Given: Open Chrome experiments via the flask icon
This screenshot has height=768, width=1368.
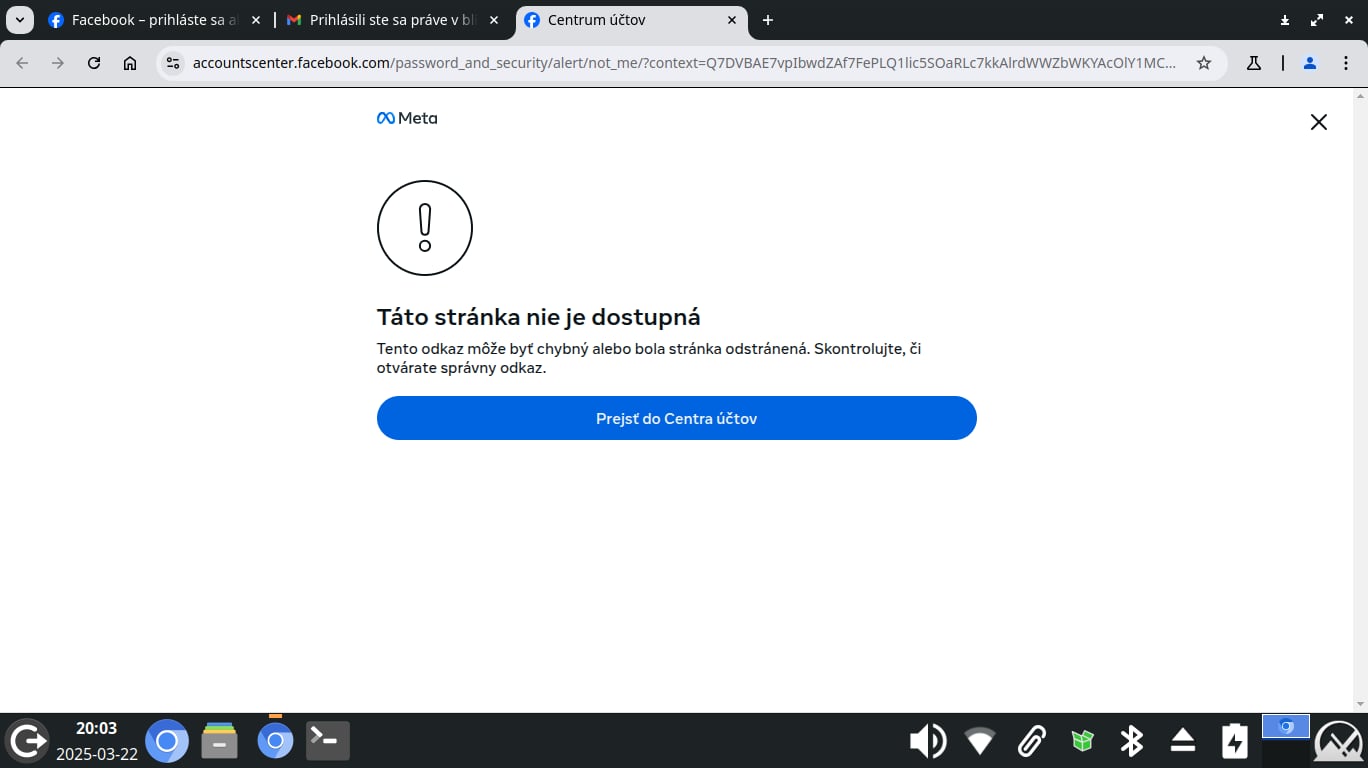Looking at the screenshot, I should 1254,62.
